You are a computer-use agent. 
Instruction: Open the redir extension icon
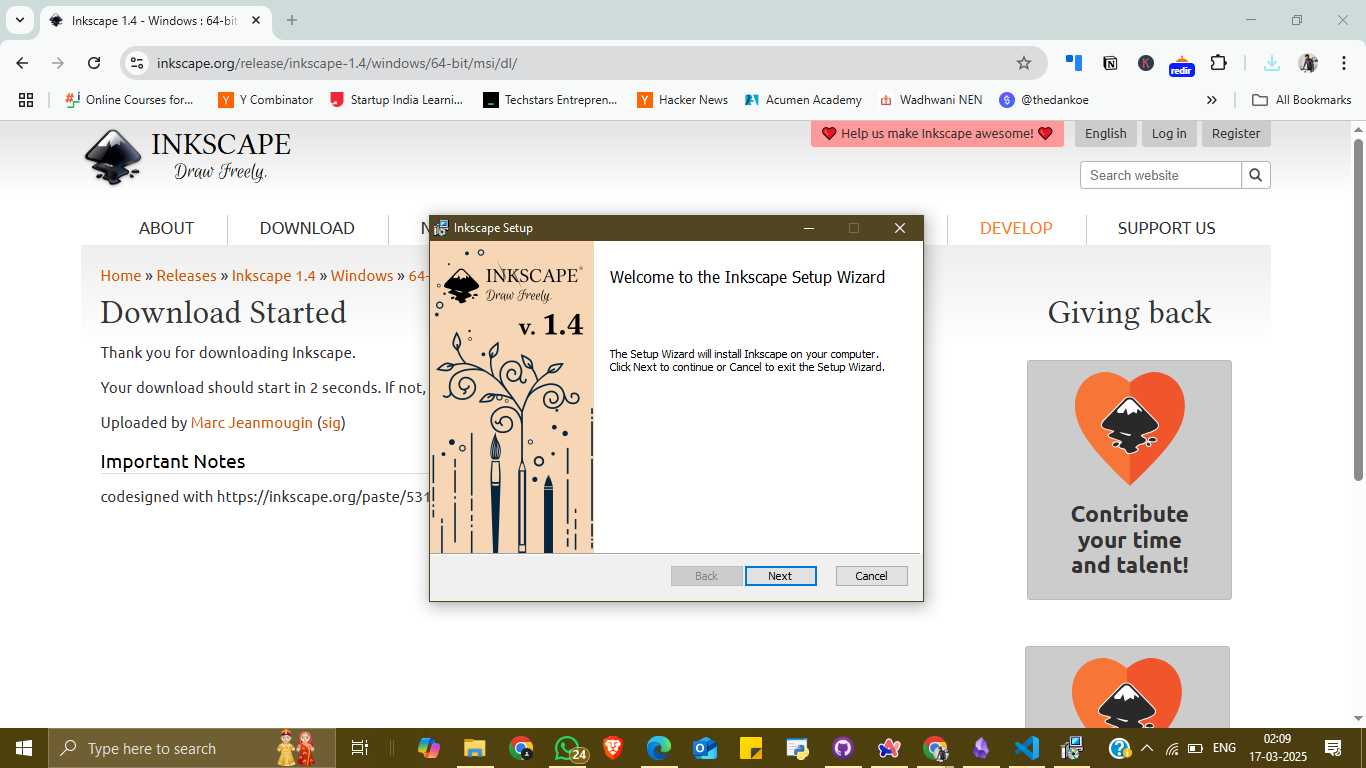1182,65
